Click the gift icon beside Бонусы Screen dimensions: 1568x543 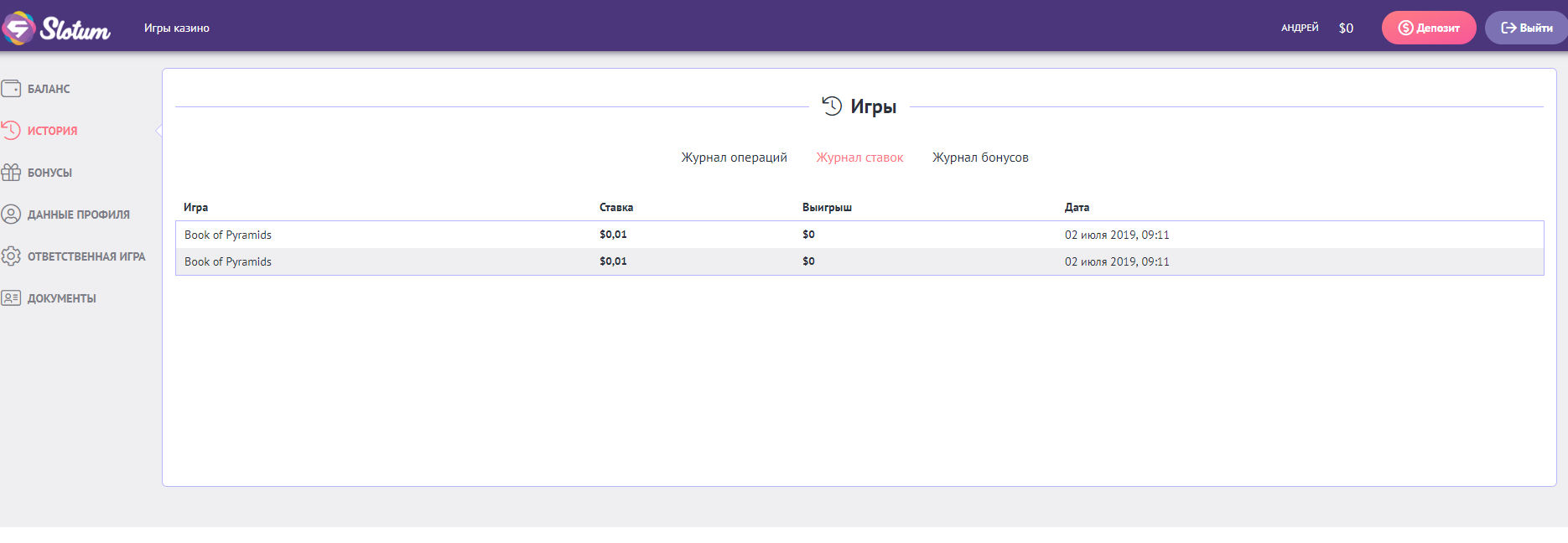tap(11, 173)
